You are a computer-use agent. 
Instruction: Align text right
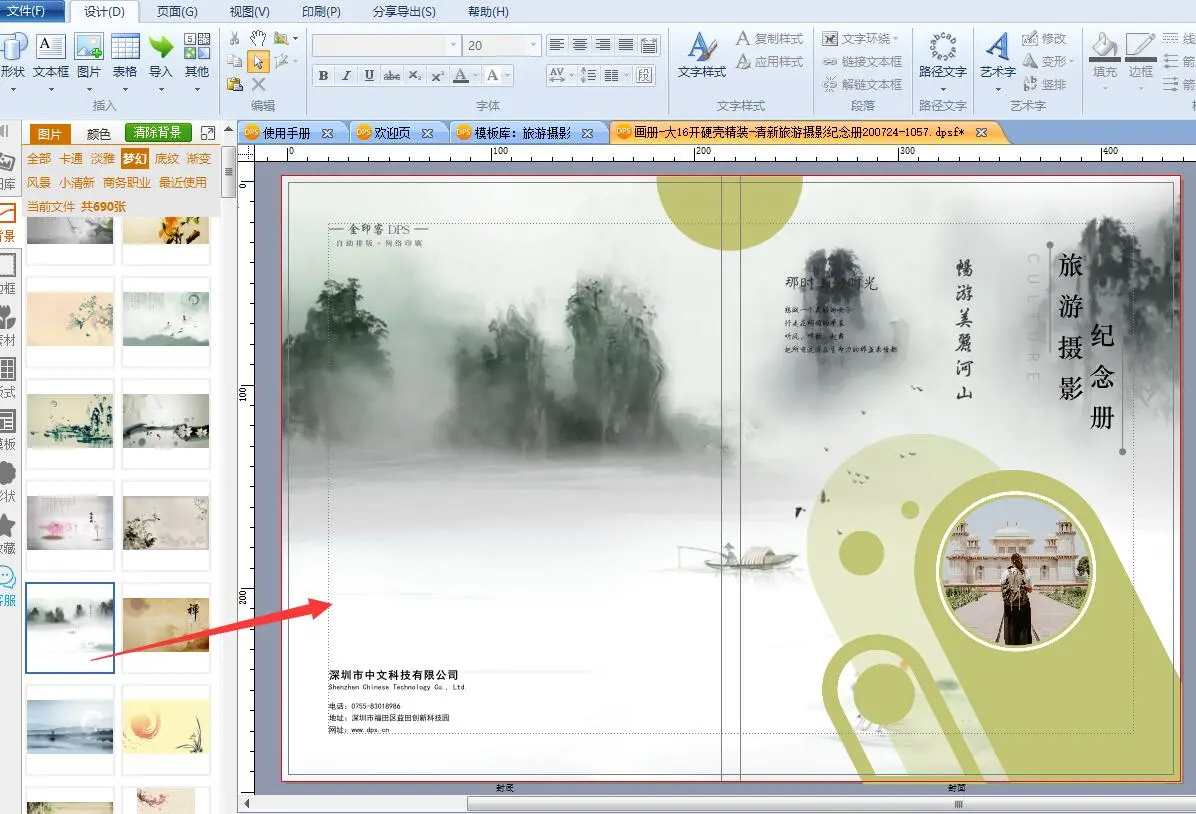tap(603, 45)
